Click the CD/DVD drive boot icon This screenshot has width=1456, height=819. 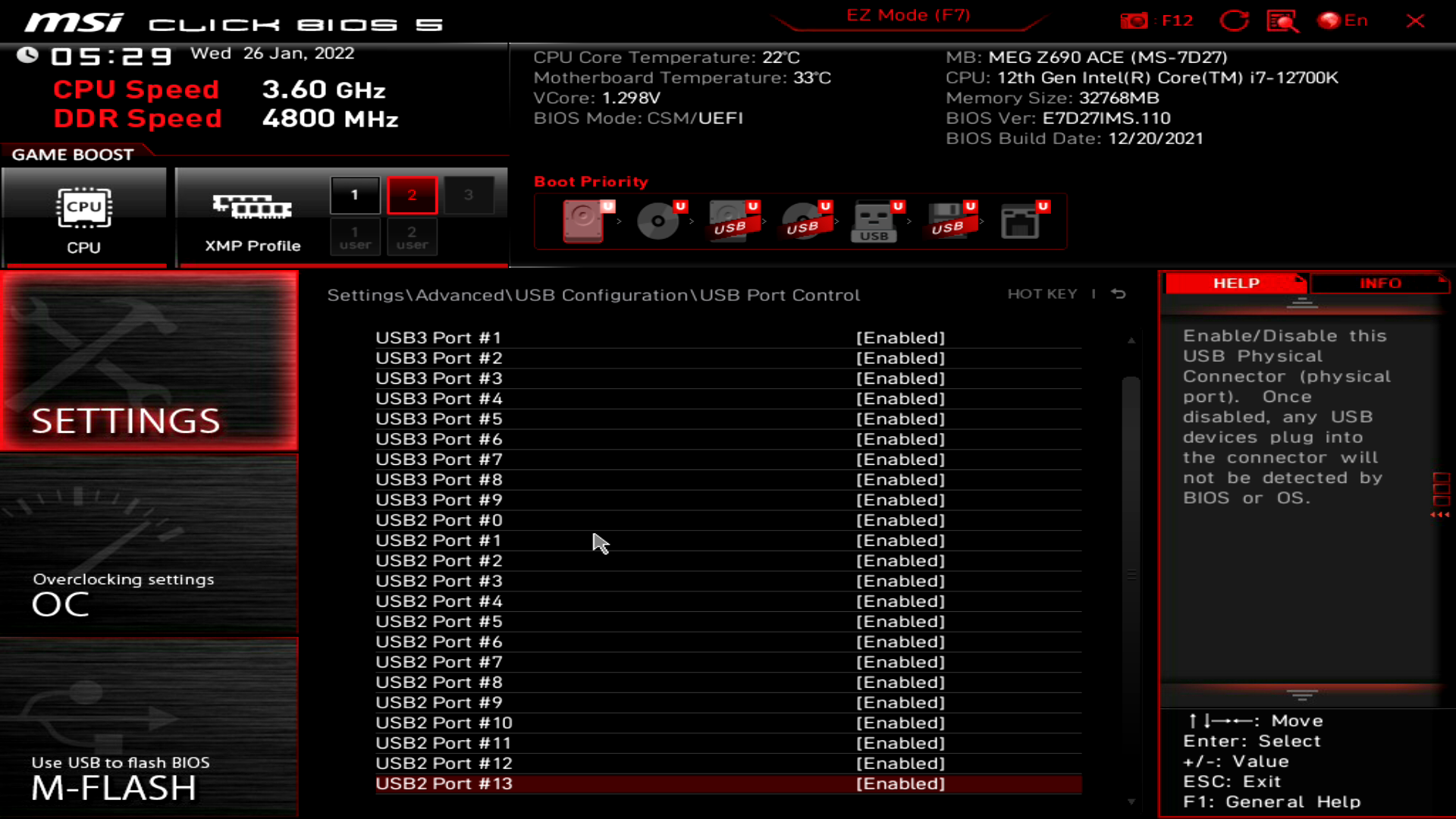click(x=657, y=221)
